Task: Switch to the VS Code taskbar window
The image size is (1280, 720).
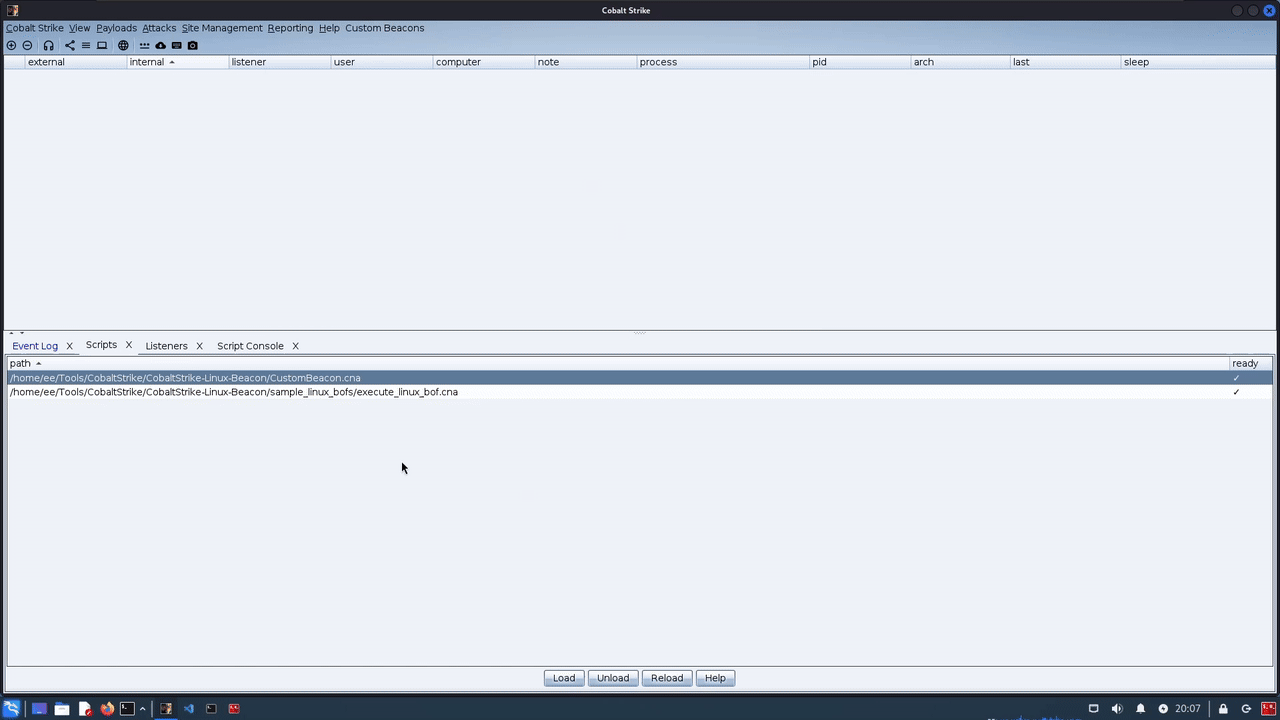Action: (x=189, y=709)
